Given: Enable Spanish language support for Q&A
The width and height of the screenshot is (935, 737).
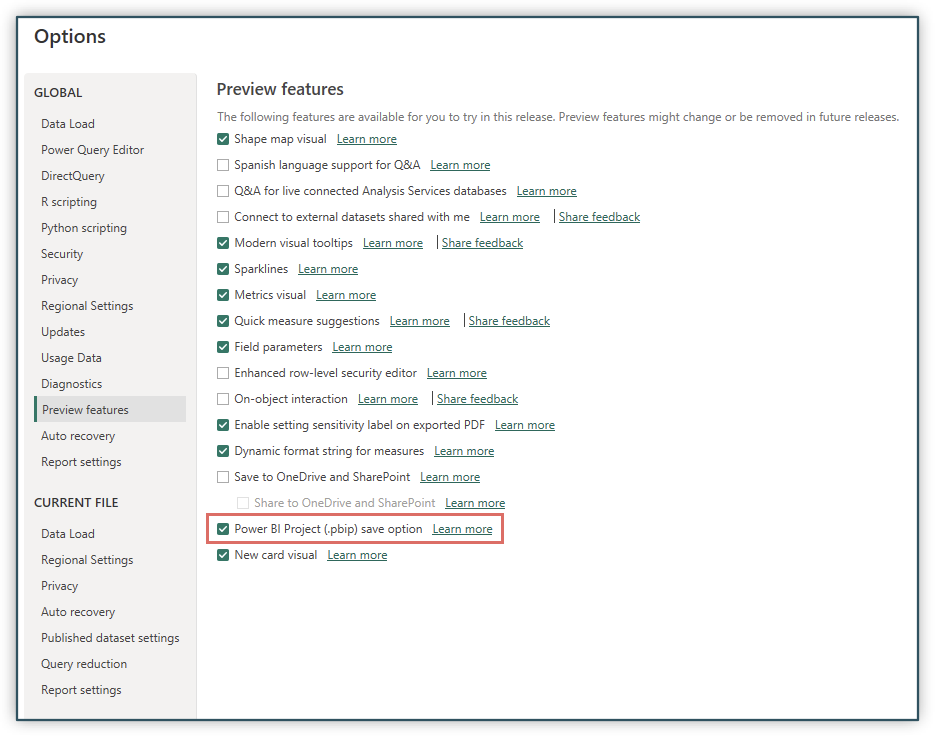Looking at the screenshot, I should coord(223,165).
